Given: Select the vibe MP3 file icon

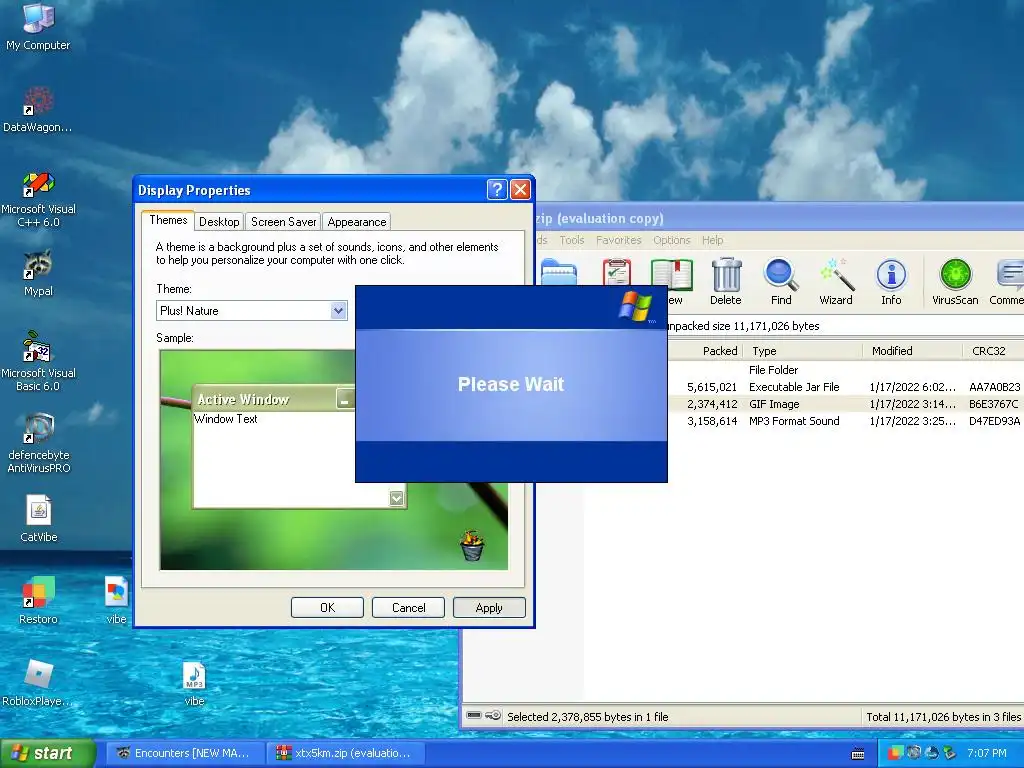Looking at the screenshot, I should click(194, 683).
